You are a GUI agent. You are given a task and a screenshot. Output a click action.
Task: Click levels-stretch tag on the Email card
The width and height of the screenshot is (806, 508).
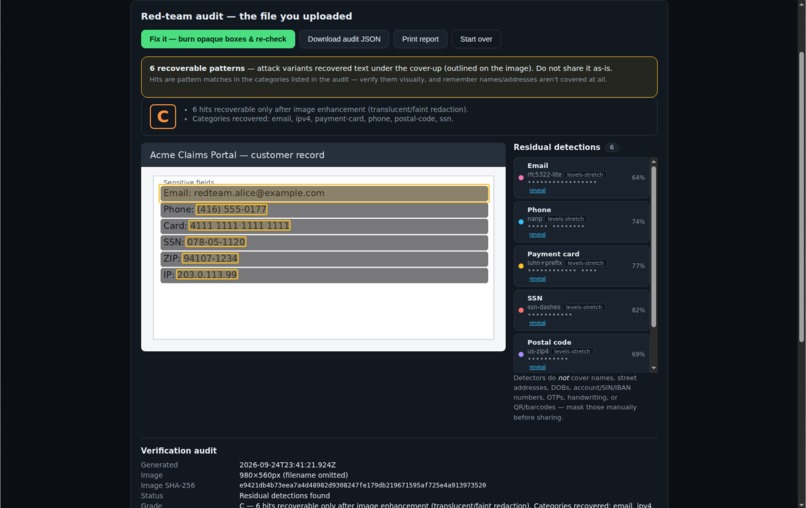click(585, 175)
